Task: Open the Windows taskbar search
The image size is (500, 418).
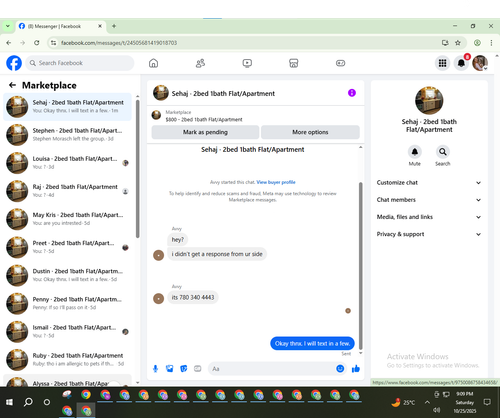Action: click(28, 402)
